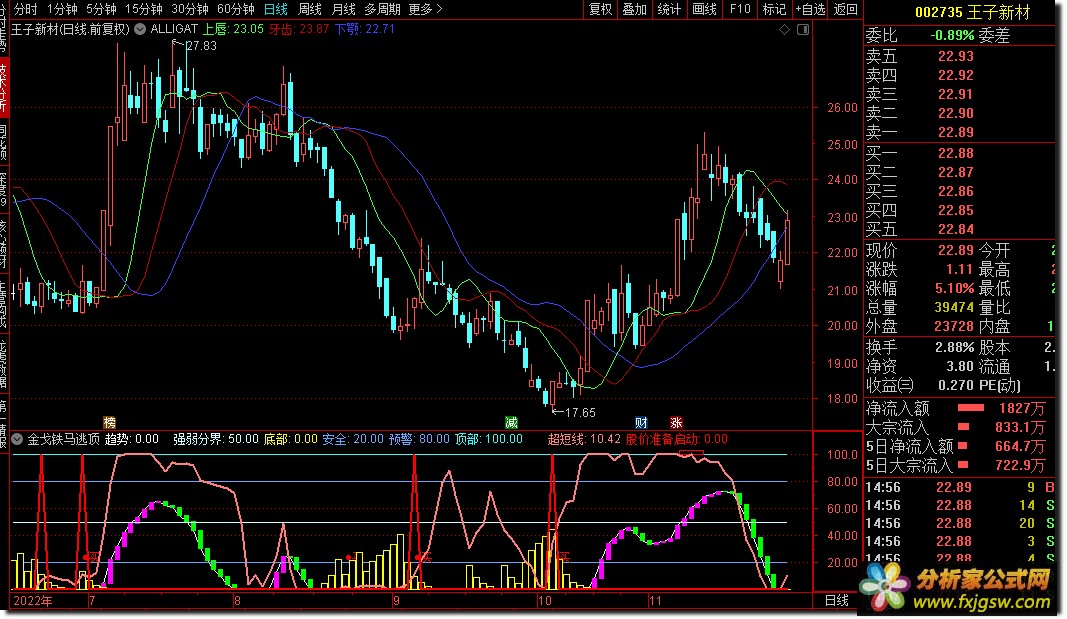Click month 10 marker on timeline
This screenshot has width=1067, height=619.
click(544, 601)
